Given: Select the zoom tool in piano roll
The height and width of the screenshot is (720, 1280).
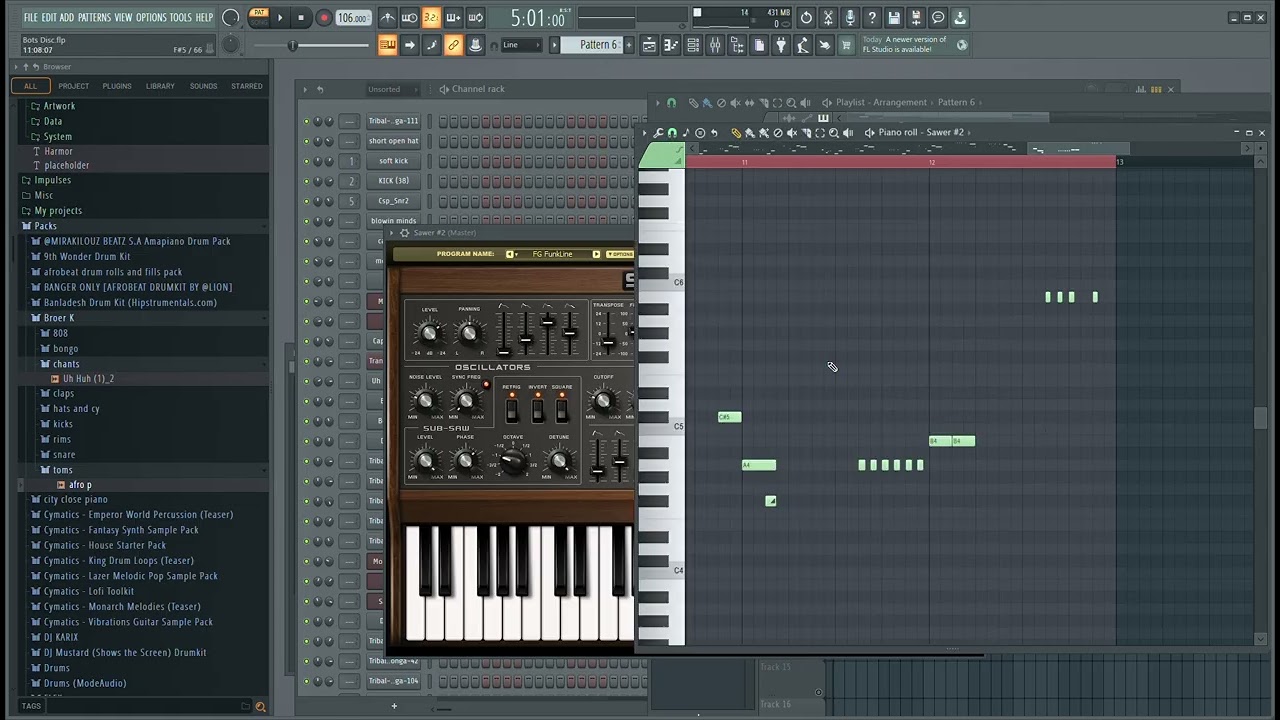Looking at the screenshot, I should [x=834, y=133].
